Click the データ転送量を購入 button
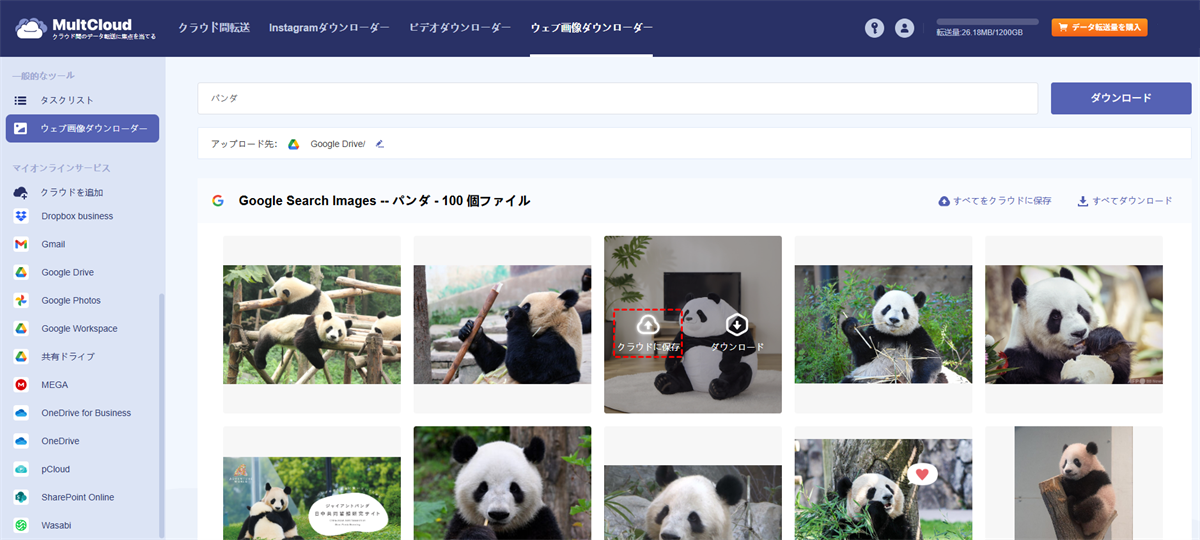Screen dimensions: 1200x540 1100,28
